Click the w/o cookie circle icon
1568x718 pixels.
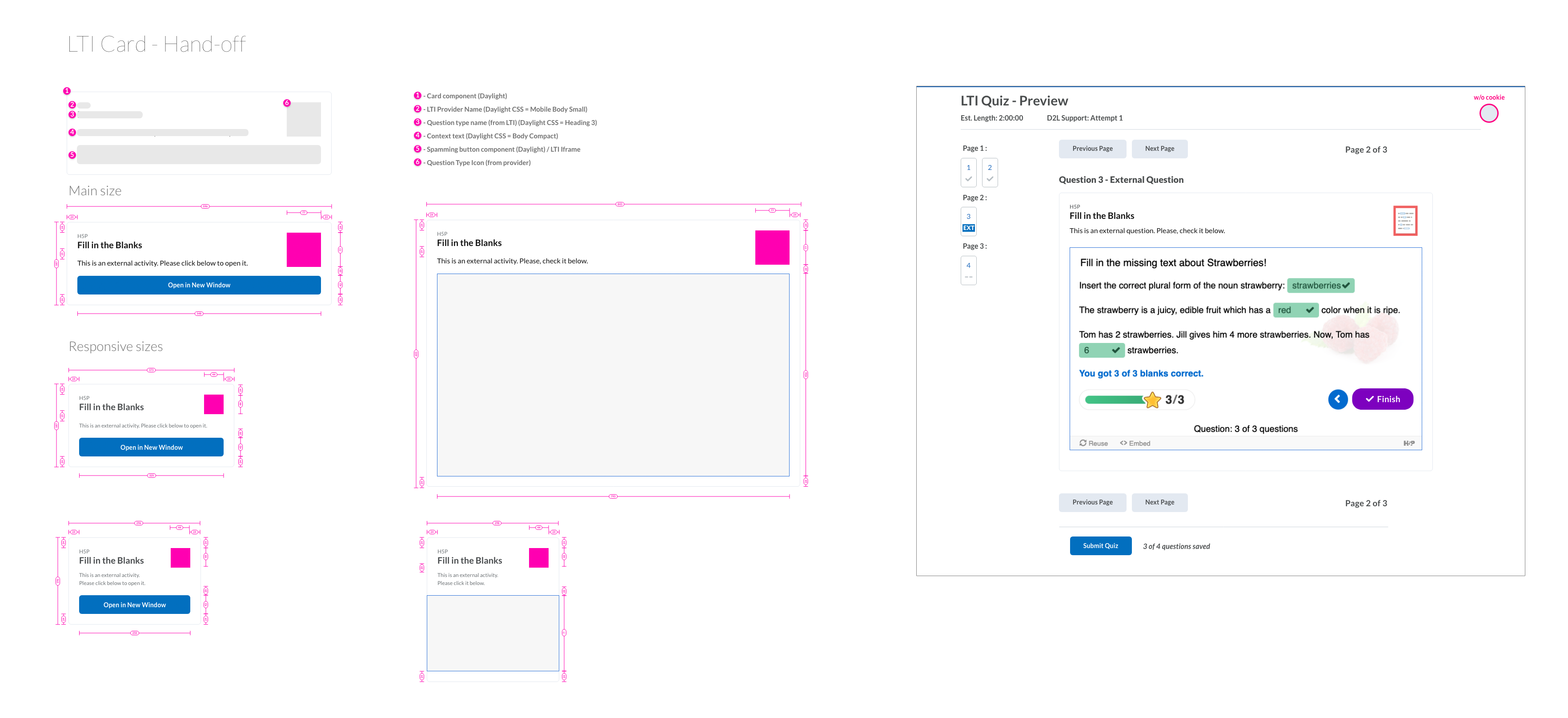[x=1488, y=113]
